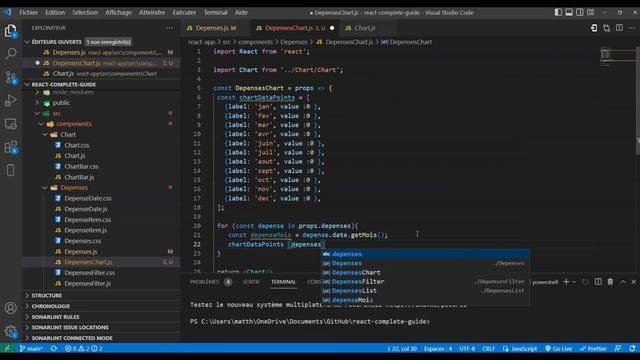
Task: Click the synchronize changes icon in status bar
Action: [x=54, y=349]
